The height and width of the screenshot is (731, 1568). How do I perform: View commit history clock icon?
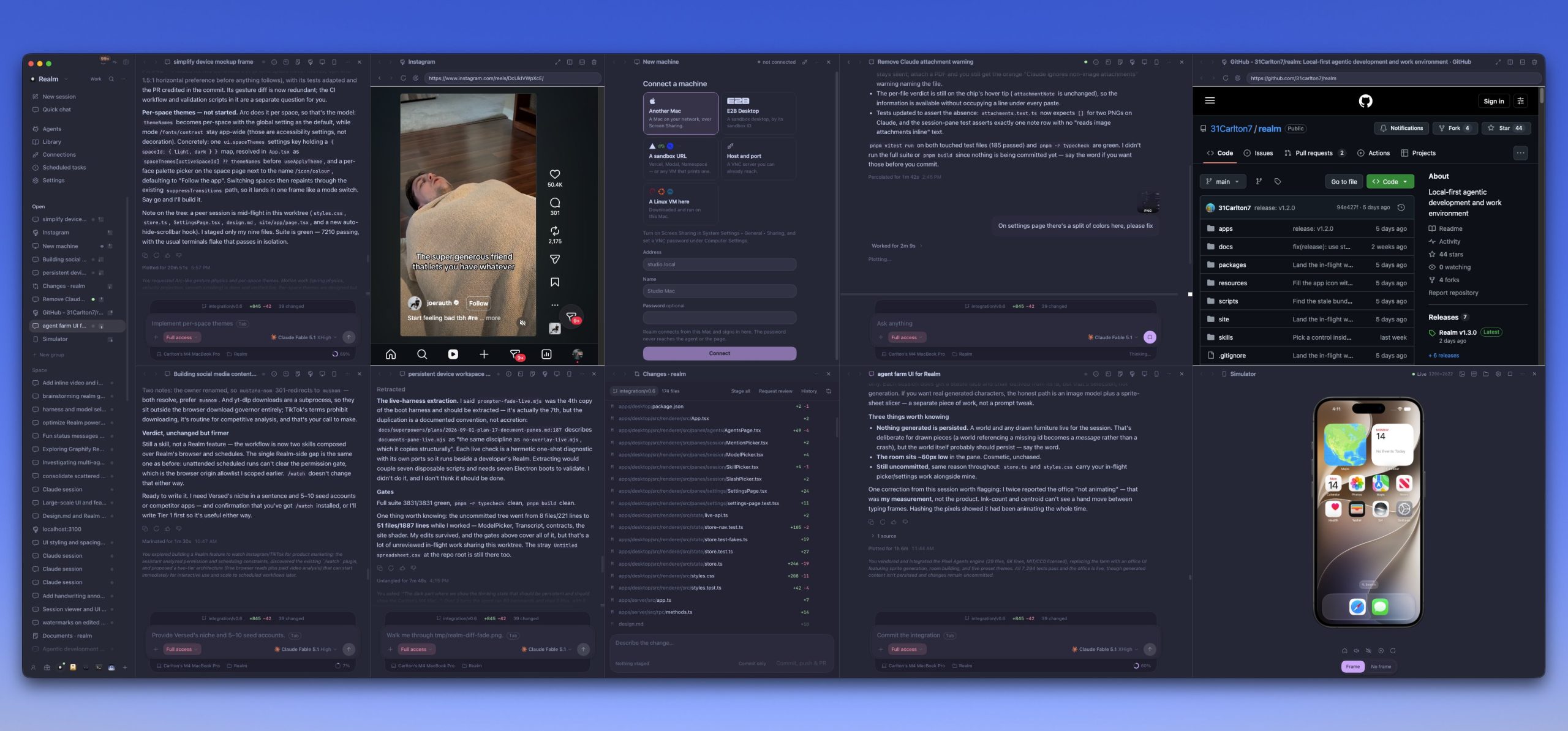1401,208
